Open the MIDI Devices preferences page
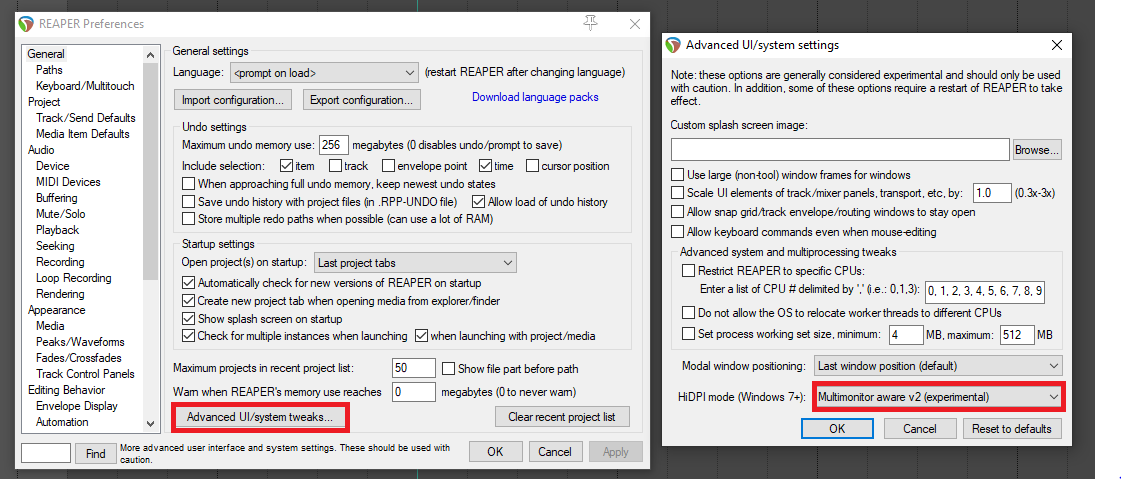1121x479 pixels. 68,182
